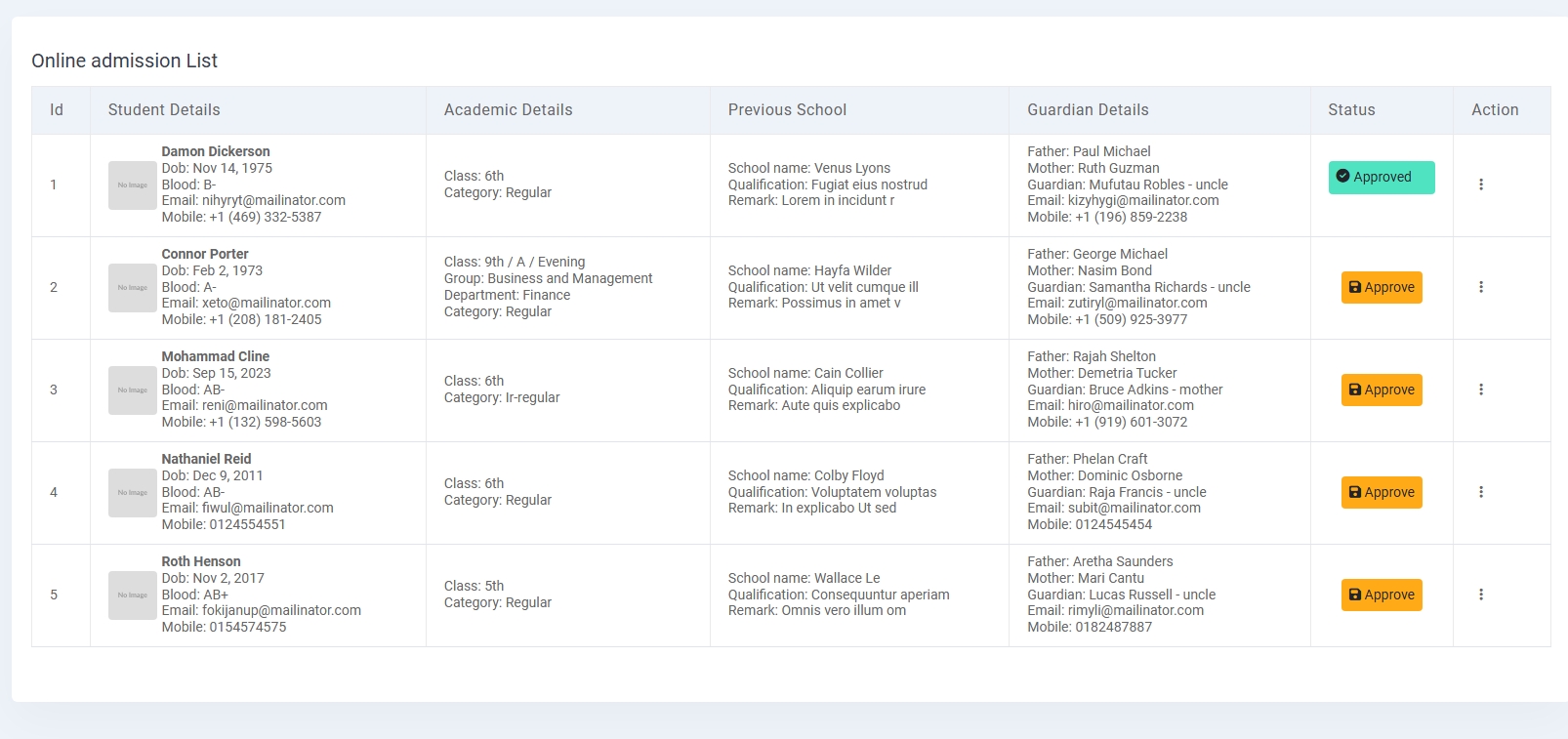Click Damon Dickerson's photo placeholder

coord(133,185)
